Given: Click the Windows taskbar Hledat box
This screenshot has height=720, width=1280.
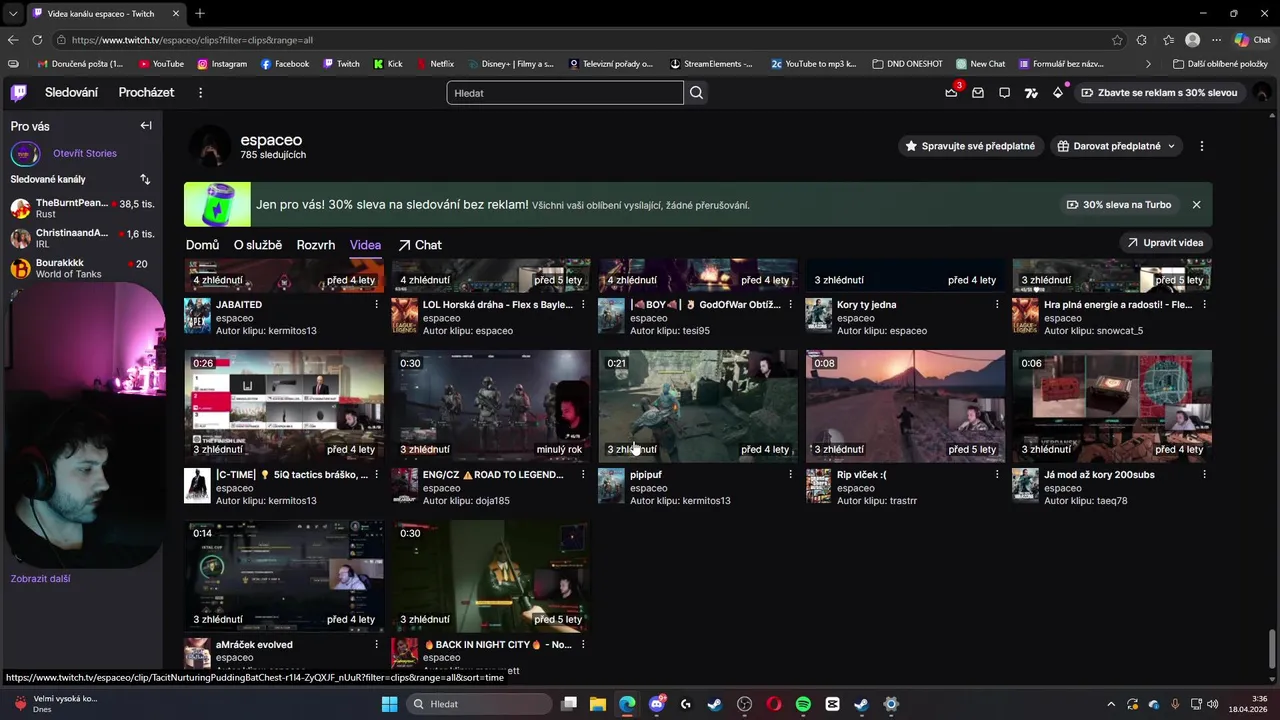Looking at the screenshot, I should click(480, 704).
